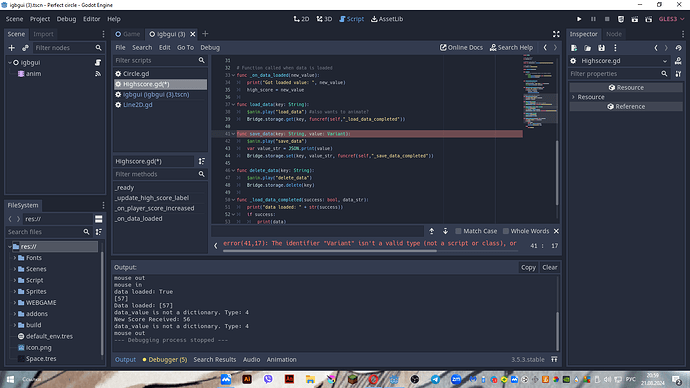Toggle distraction free mode
The width and height of the screenshot is (690, 388).
tap(556, 34)
